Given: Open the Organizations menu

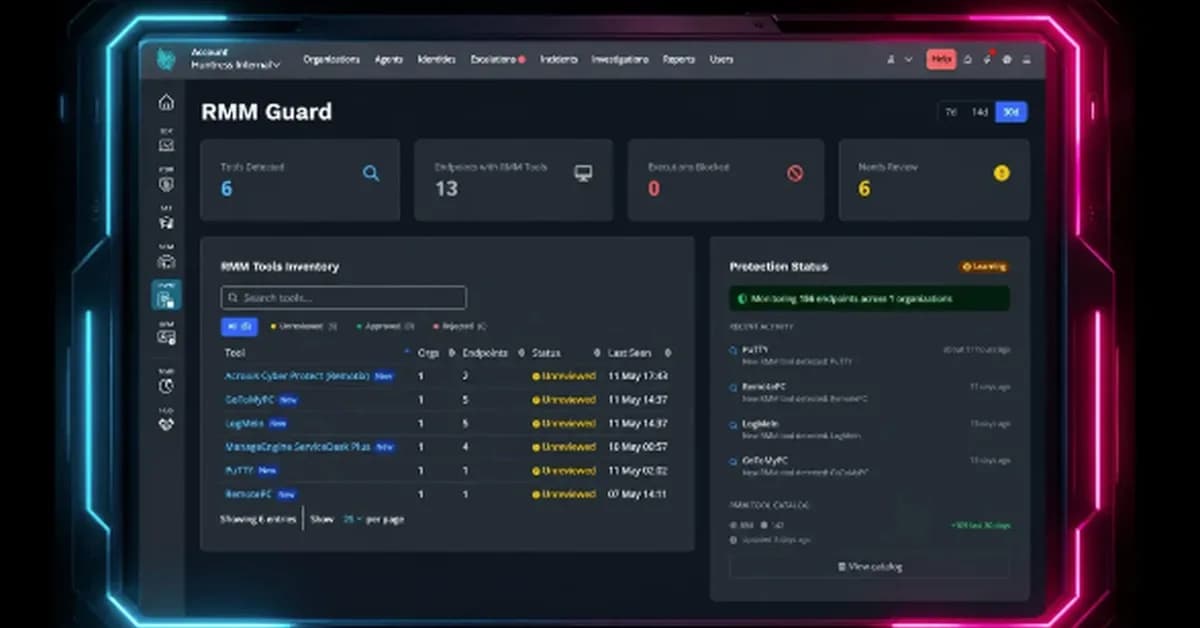Looking at the screenshot, I should 331,60.
